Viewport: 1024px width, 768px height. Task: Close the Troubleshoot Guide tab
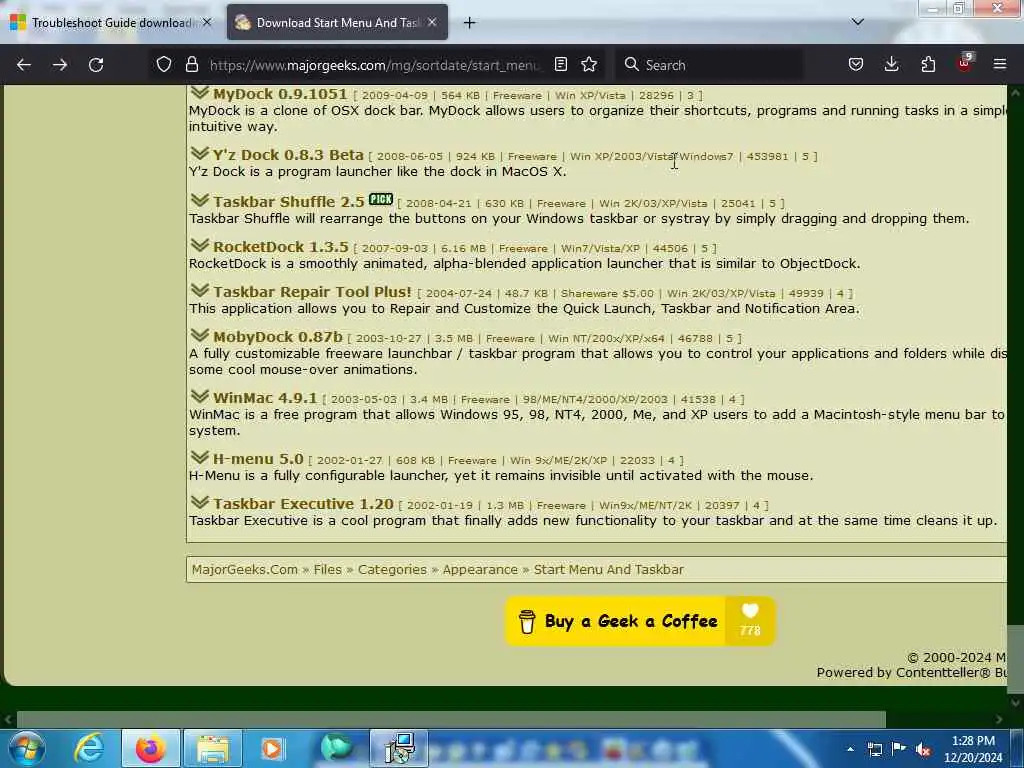pyautogui.click(x=207, y=22)
